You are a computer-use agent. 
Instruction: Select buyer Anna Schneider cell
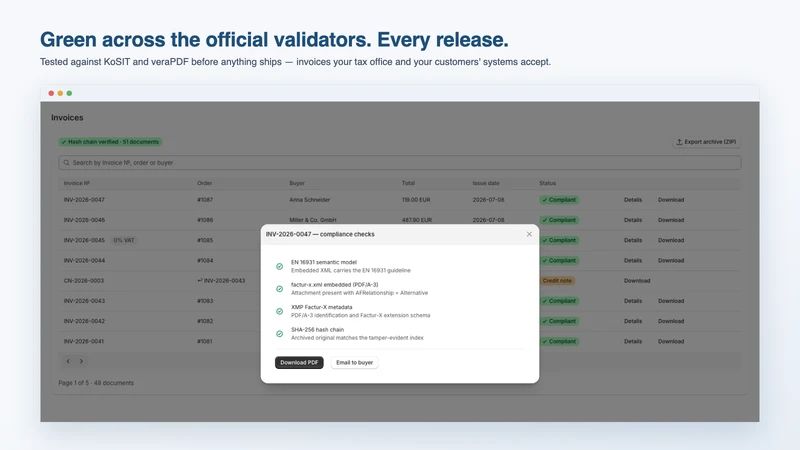310,200
